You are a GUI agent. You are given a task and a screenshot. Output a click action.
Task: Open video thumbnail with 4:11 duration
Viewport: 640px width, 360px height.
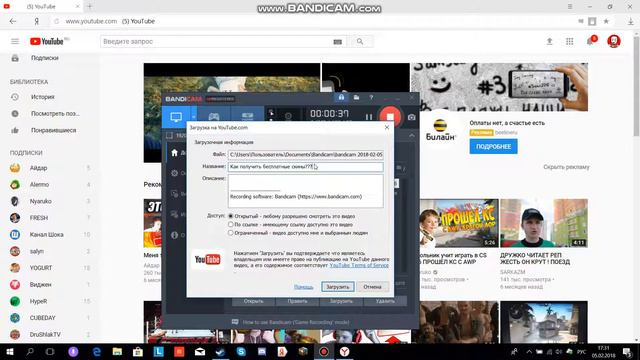pyautogui.click(x=544, y=223)
